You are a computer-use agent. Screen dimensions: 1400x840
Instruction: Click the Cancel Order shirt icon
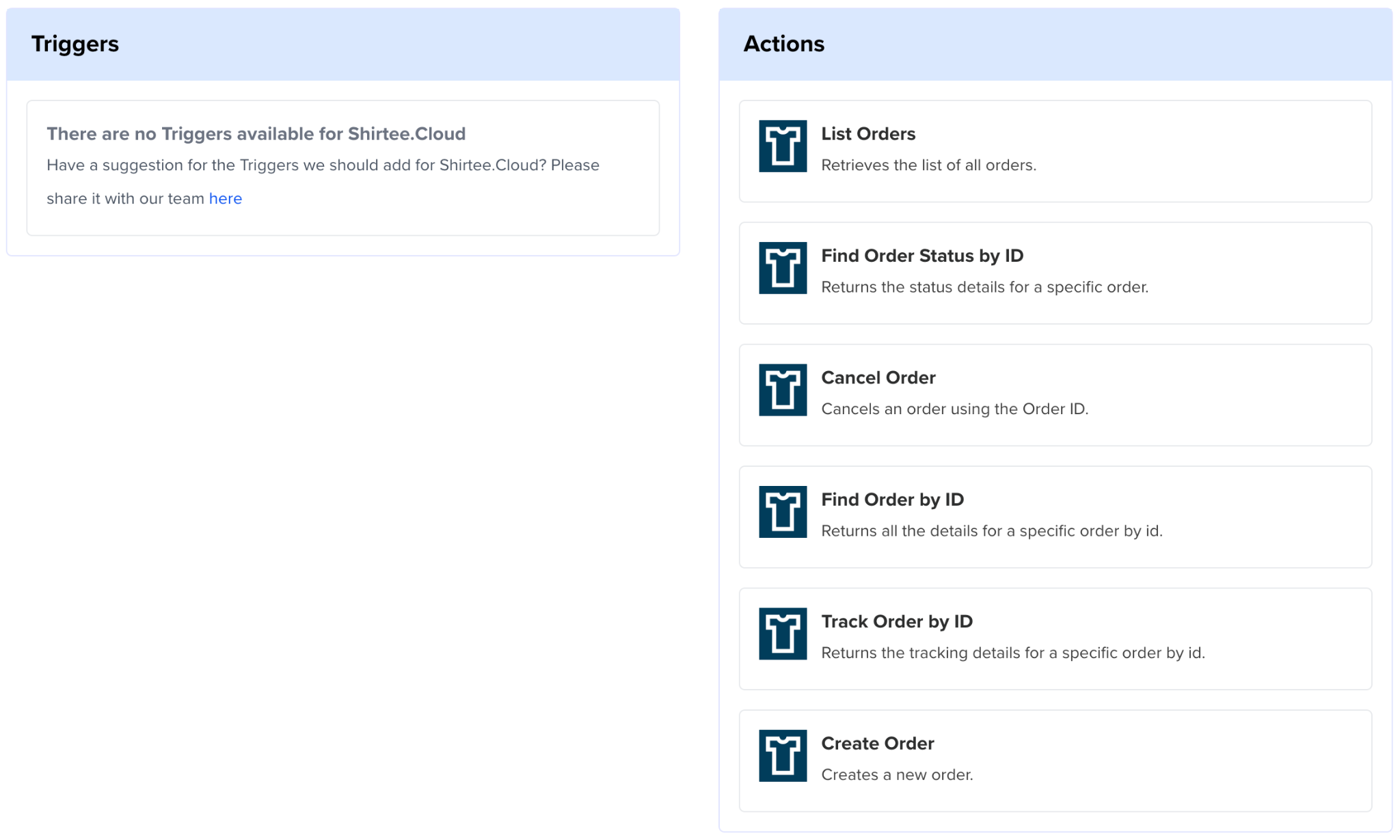pos(782,390)
